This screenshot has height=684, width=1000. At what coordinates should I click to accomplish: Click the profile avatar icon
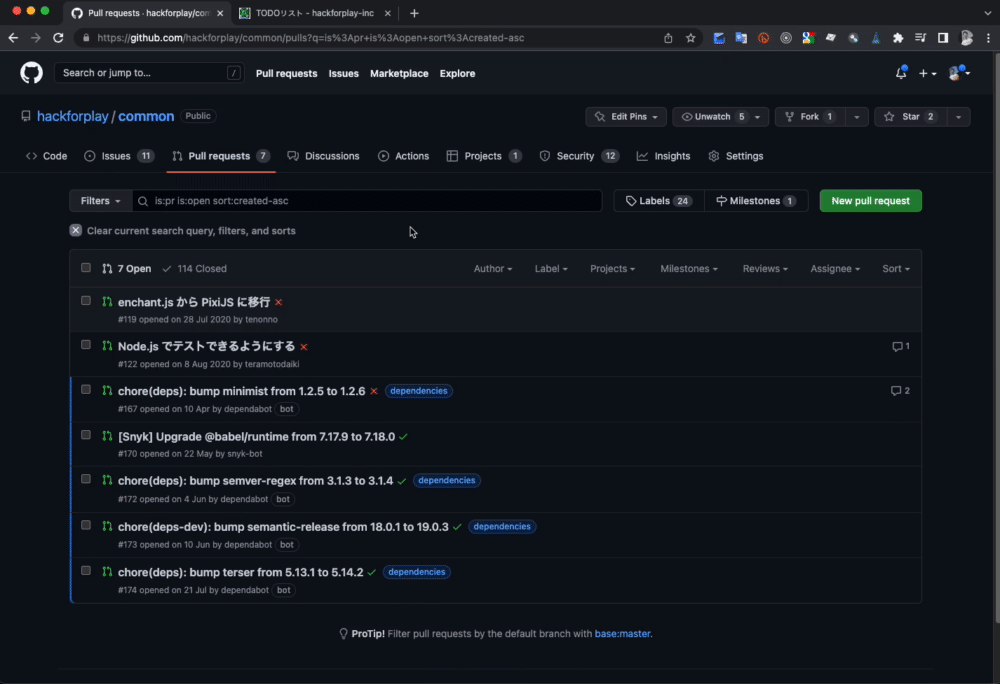[x=955, y=72]
